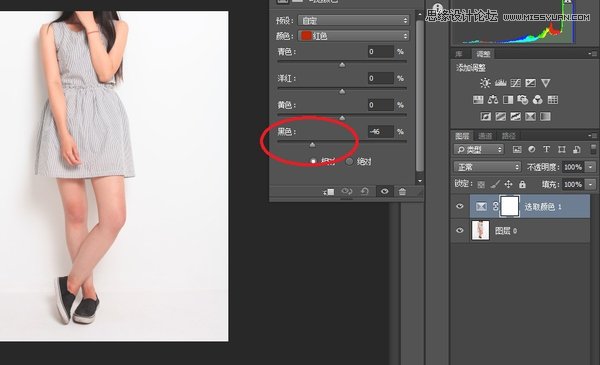This screenshot has height=365, width=600.
Task: Switch to the 调整 (Adjustments) tab
Action: (x=483, y=54)
